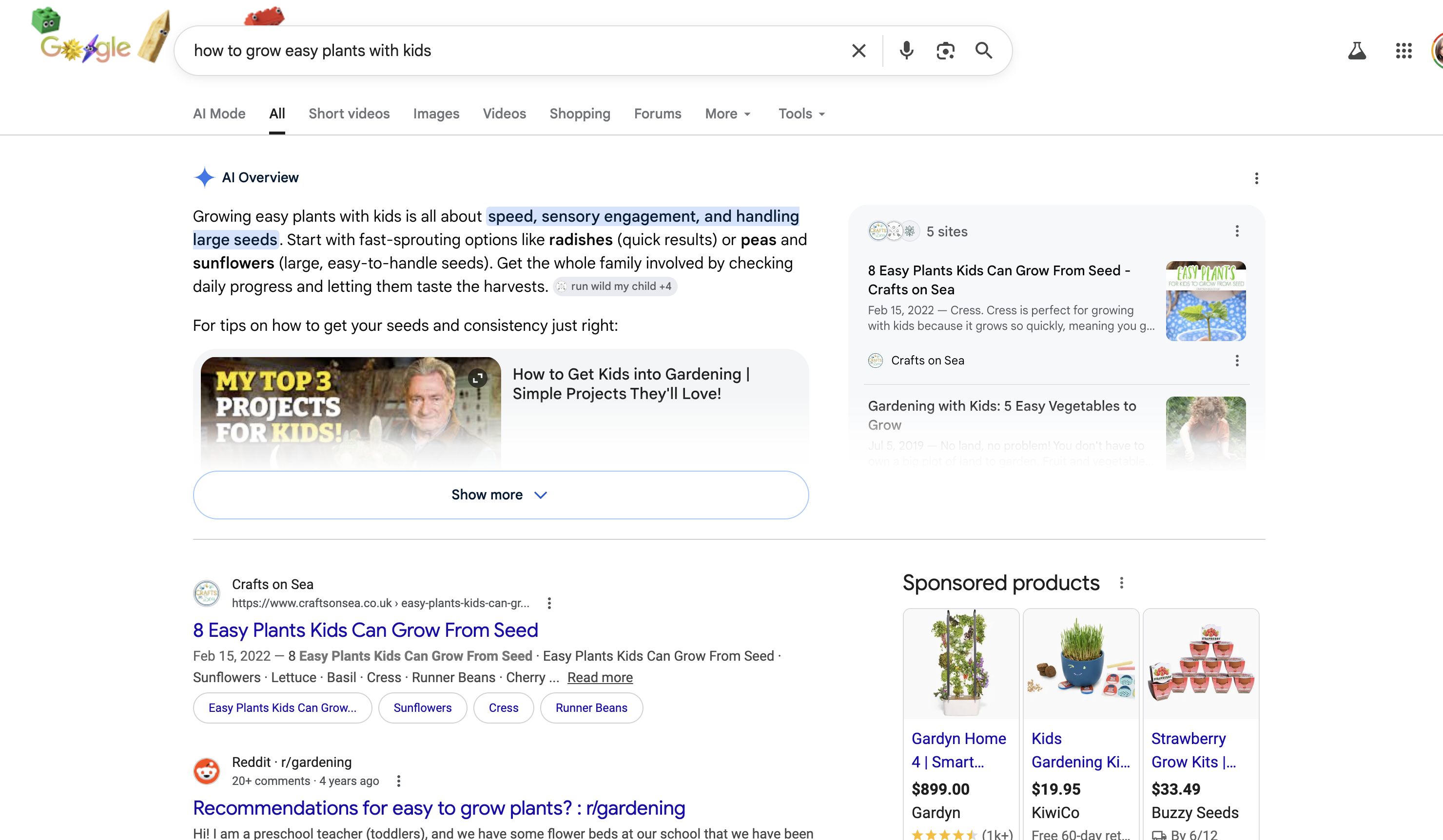
Task: Open the Forums tab
Action: (x=658, y=114)
